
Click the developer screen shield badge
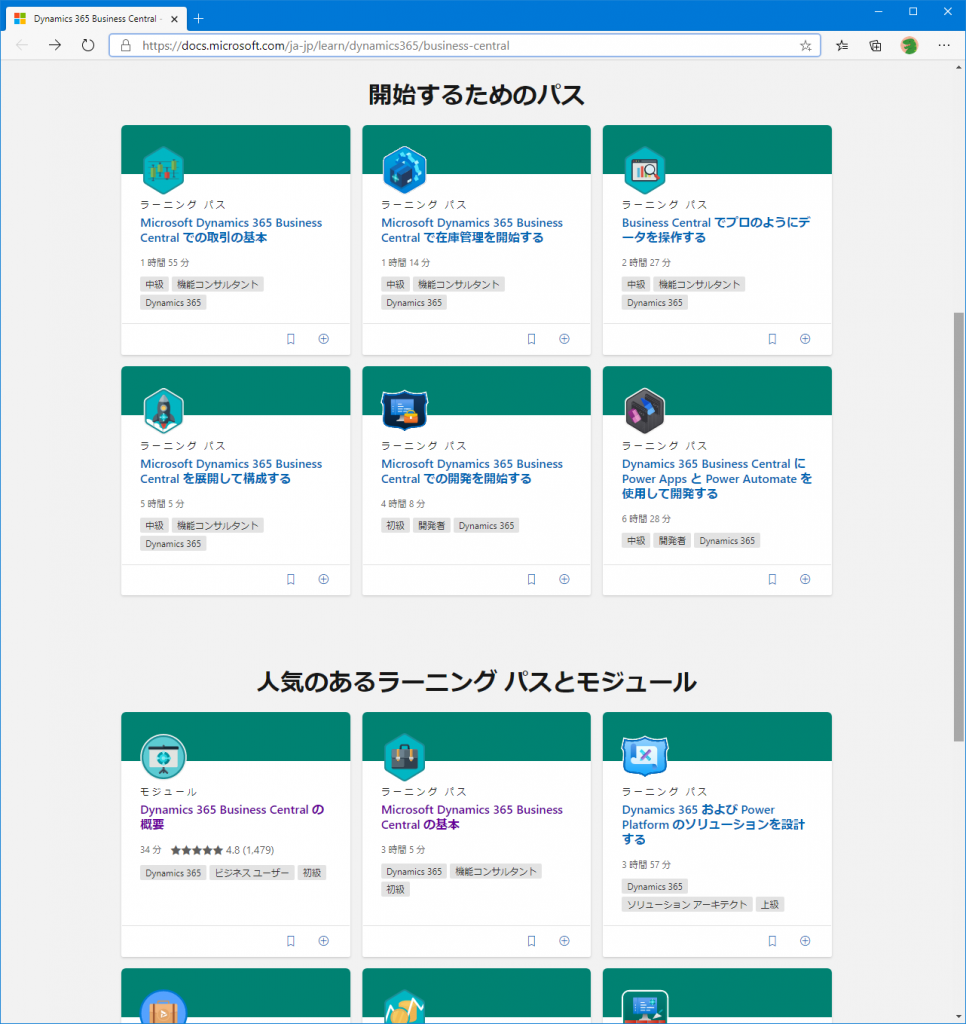click(x=404, y=410)
